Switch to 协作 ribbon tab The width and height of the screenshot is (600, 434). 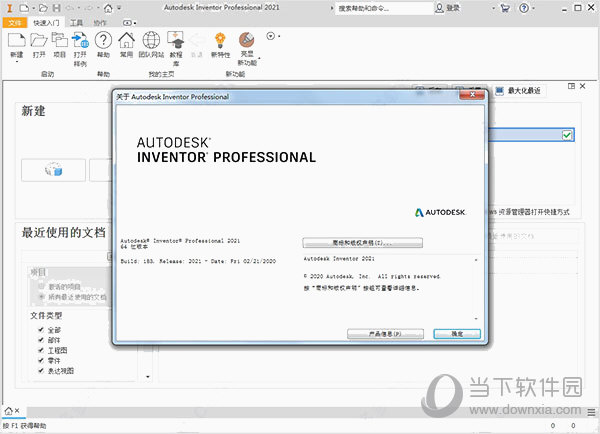coord(100,23)
